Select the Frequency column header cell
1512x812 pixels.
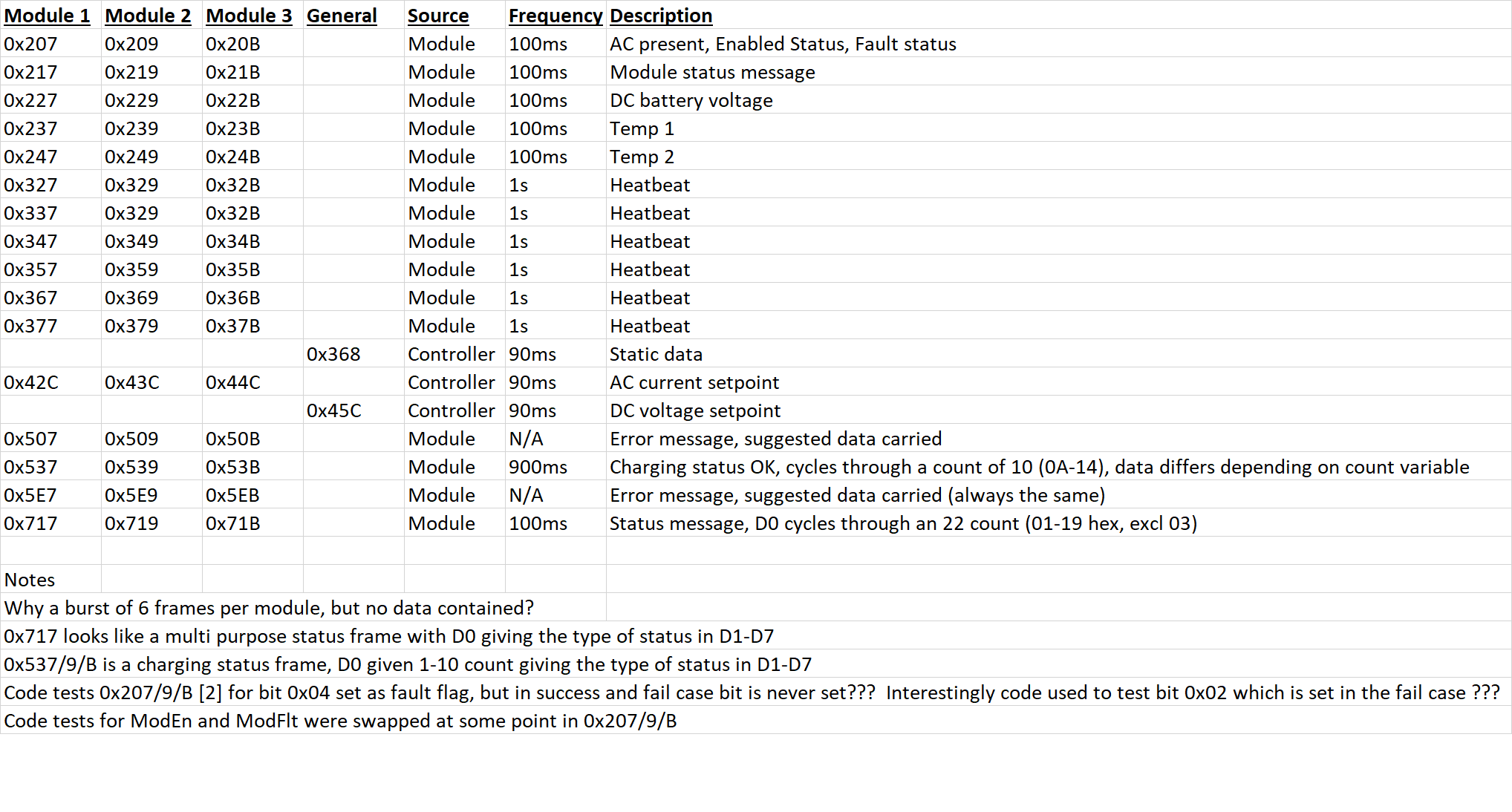pyautogui.click(x=555, y=16)
